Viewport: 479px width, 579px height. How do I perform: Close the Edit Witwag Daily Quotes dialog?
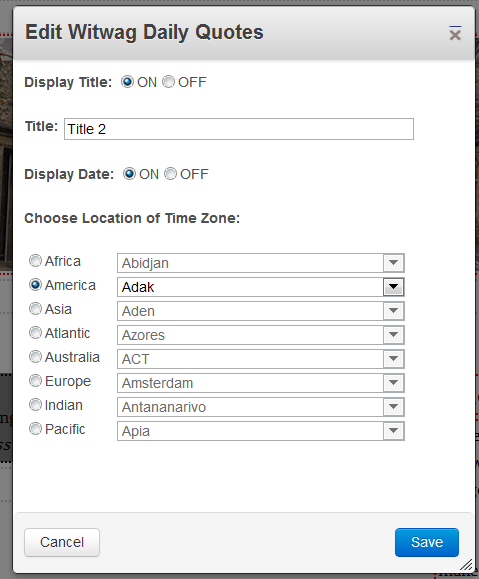(455, 34)
